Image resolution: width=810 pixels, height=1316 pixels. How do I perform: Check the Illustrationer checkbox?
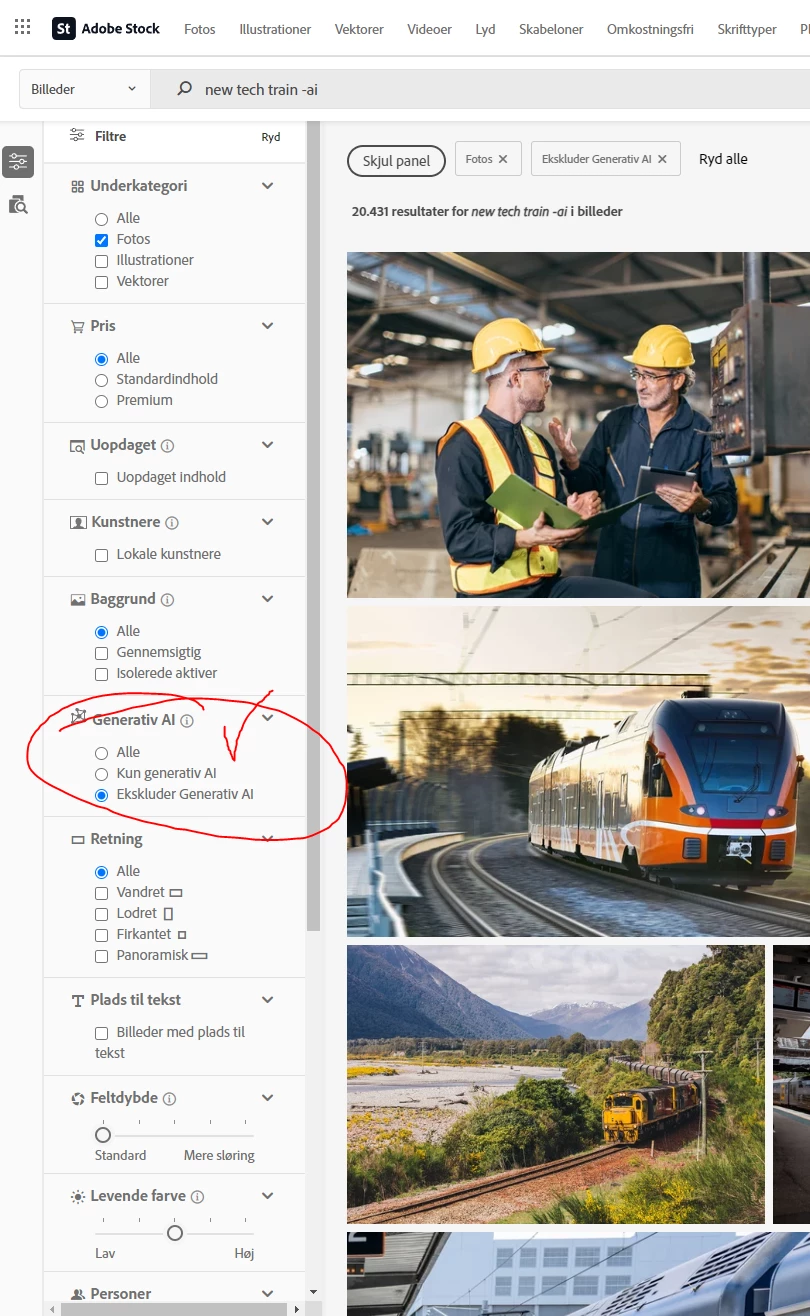[101, 261]
